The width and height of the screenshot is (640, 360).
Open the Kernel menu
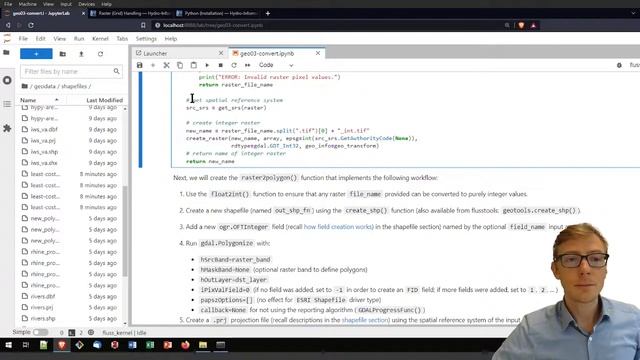pyautogui.click(x=100, y=39)
